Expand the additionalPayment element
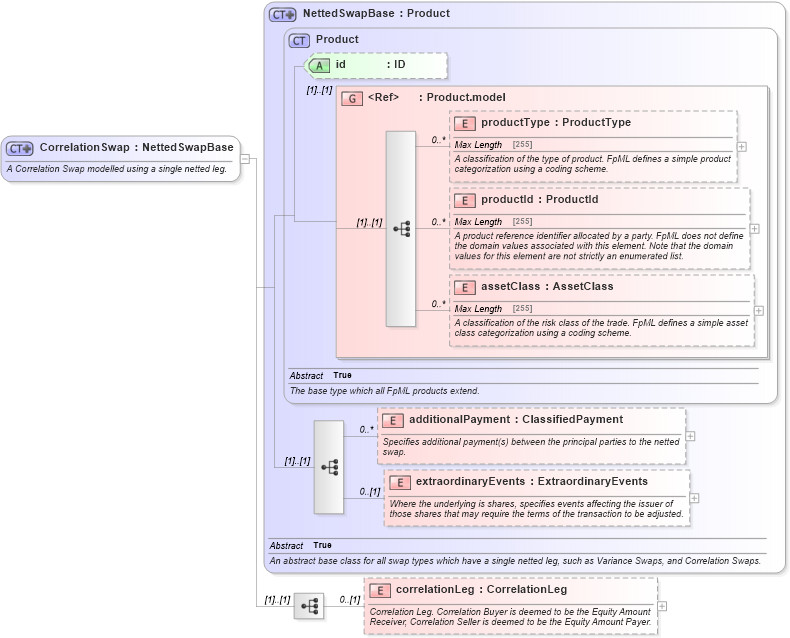The image size is (790, 638). (690, 436)
